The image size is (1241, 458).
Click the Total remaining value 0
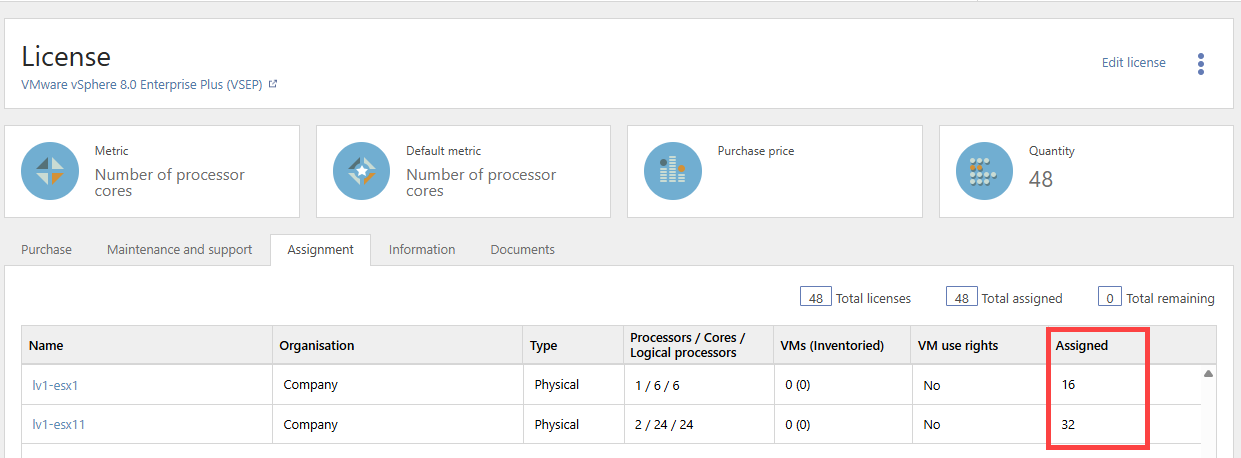[1109, 298]
